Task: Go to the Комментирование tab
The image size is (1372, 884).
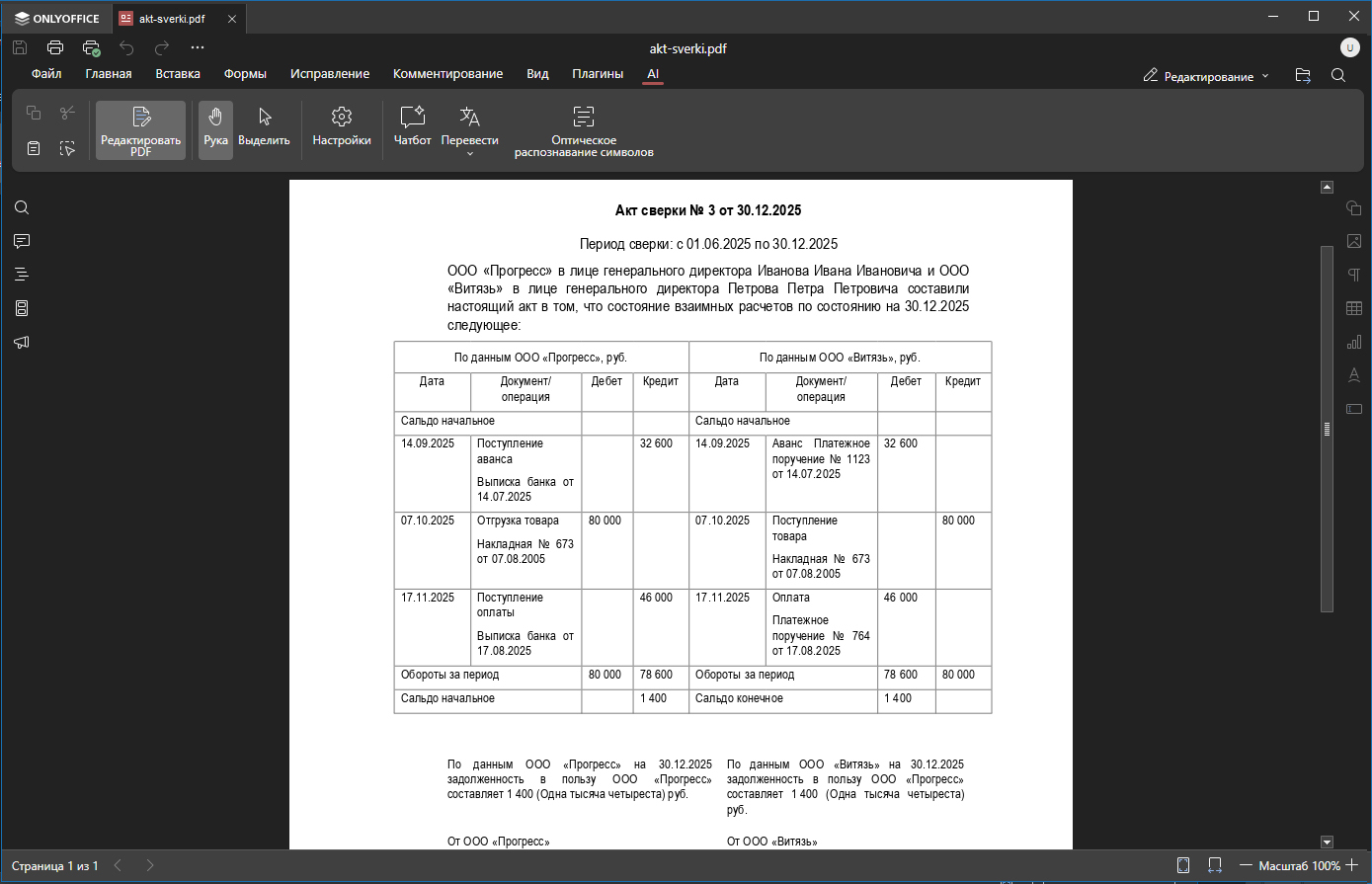Action: [x=447, y=74]
